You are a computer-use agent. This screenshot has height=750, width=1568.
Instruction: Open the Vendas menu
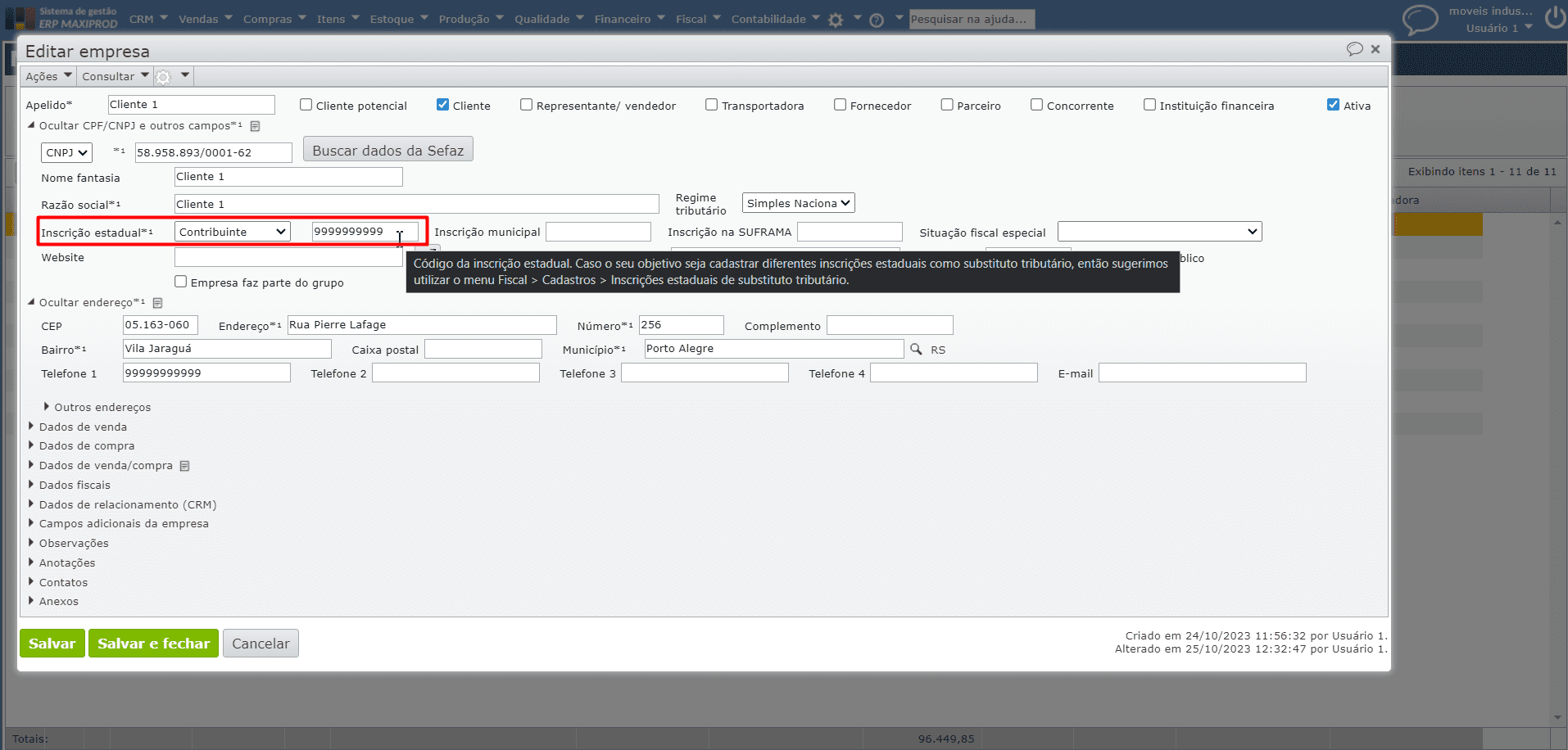[x=206, y=19]
